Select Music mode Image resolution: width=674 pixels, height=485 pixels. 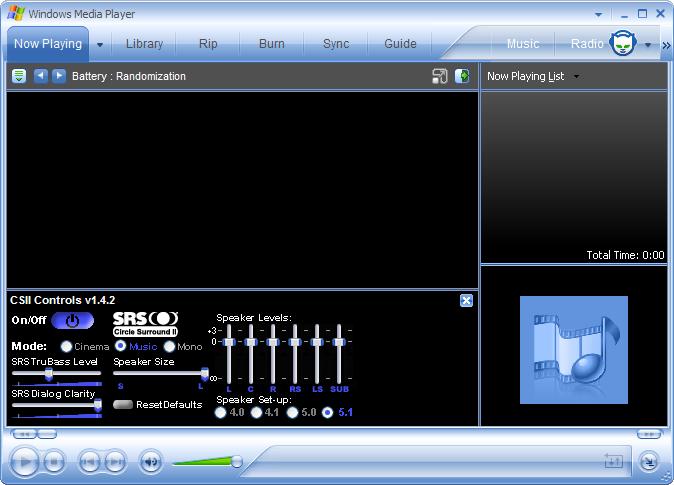point(120,346)
